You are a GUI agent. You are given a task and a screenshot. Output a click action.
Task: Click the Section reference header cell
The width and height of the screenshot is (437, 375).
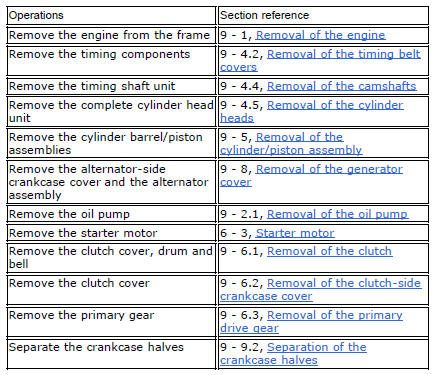click(x=323, y=16)
